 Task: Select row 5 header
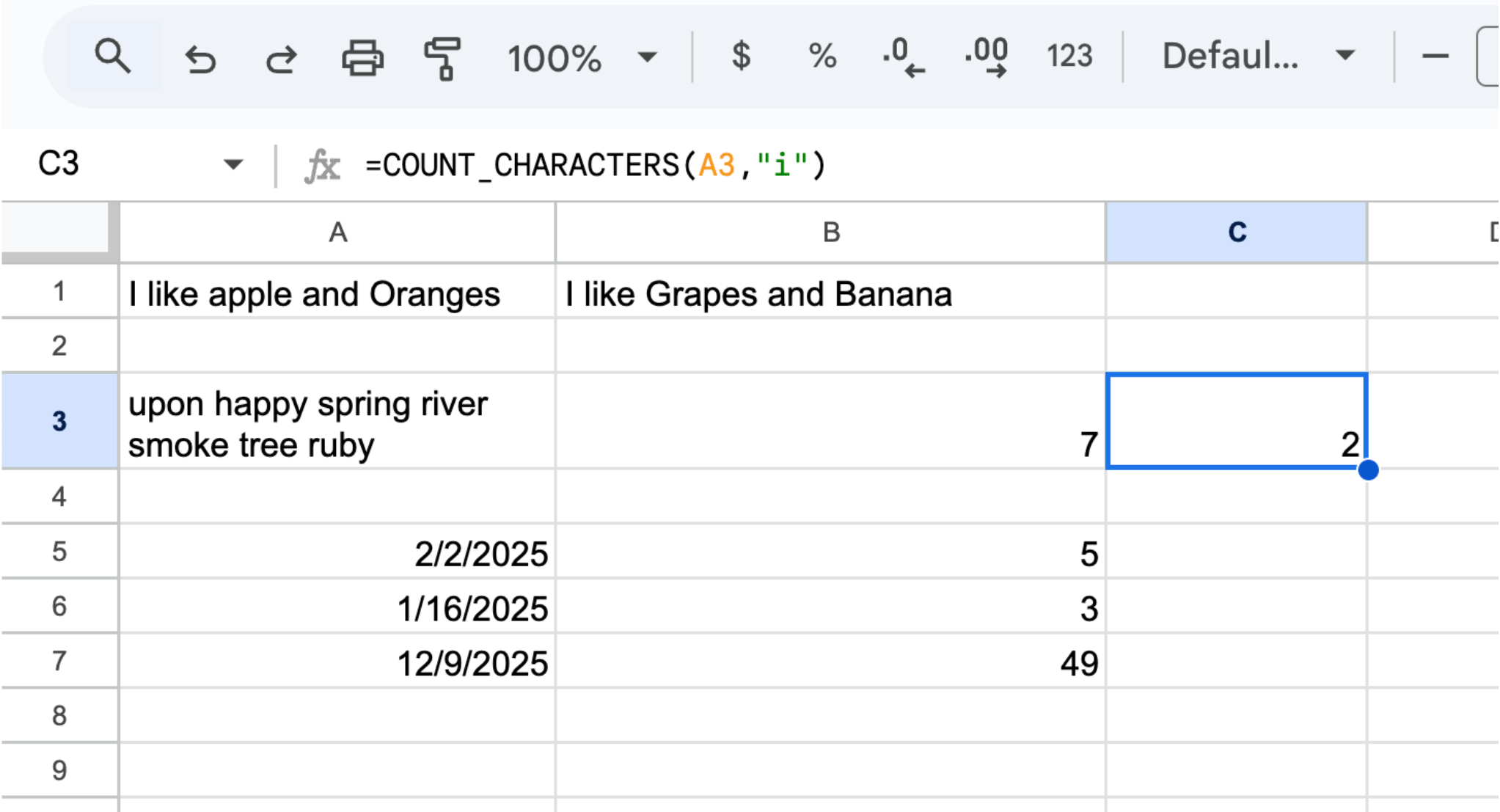(x=59, y=552)
